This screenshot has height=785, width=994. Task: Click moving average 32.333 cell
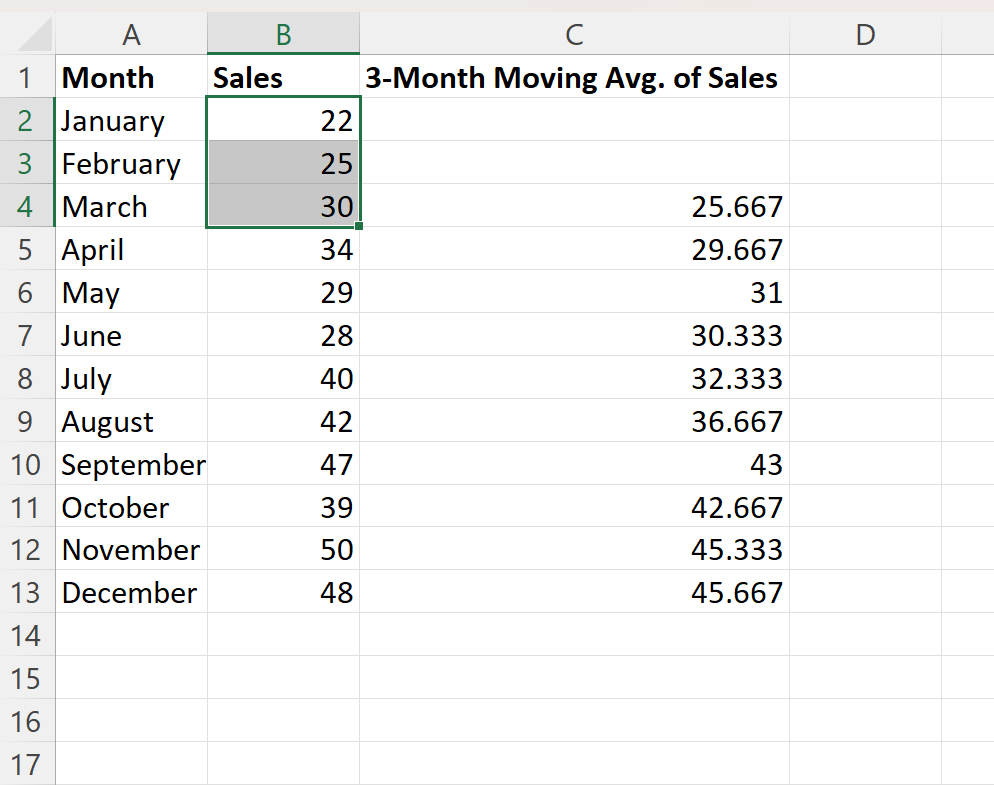[574, 379]
